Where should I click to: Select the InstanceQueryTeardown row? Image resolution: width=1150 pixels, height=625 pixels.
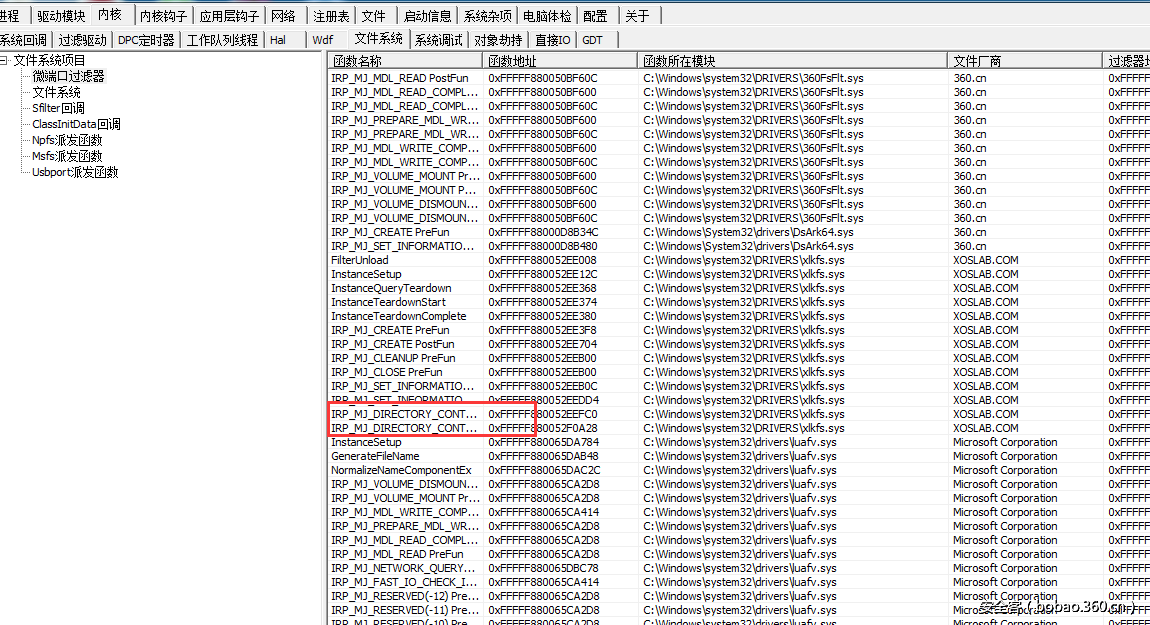391,288
